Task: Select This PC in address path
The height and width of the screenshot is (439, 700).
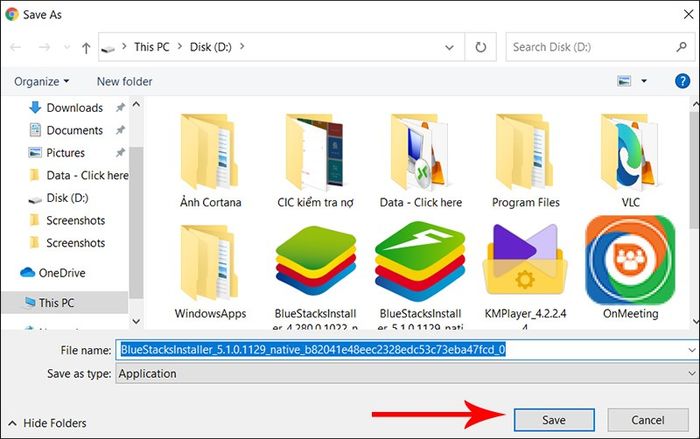Action: pyautogui.click(x=152, y=47)
